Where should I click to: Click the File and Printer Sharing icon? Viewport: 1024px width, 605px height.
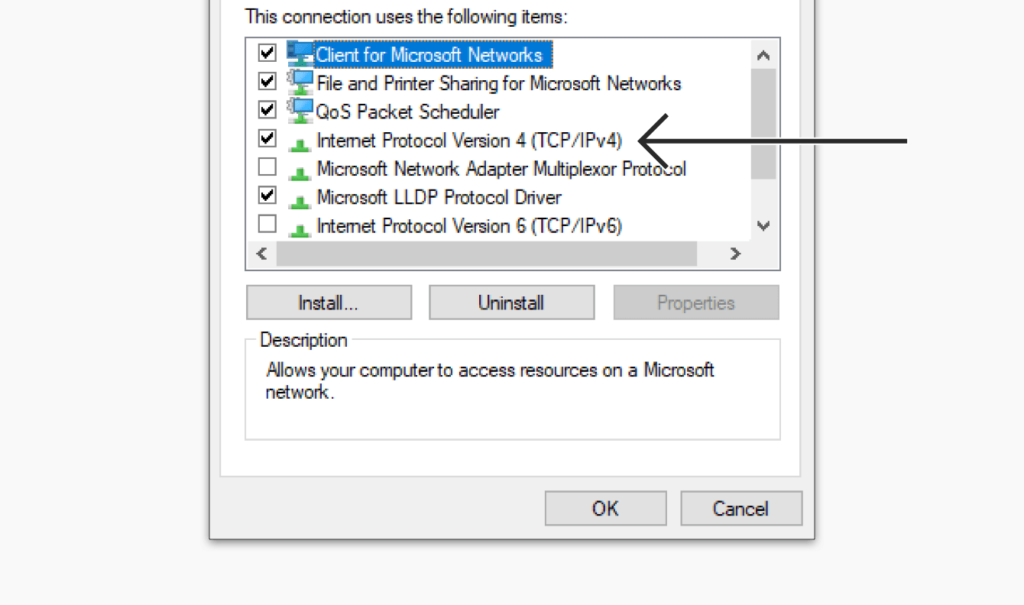coord(299,81)
